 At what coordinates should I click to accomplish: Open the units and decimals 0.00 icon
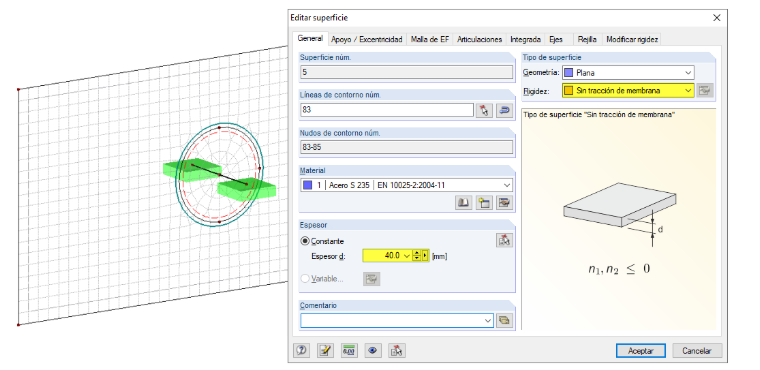point(348,350)
